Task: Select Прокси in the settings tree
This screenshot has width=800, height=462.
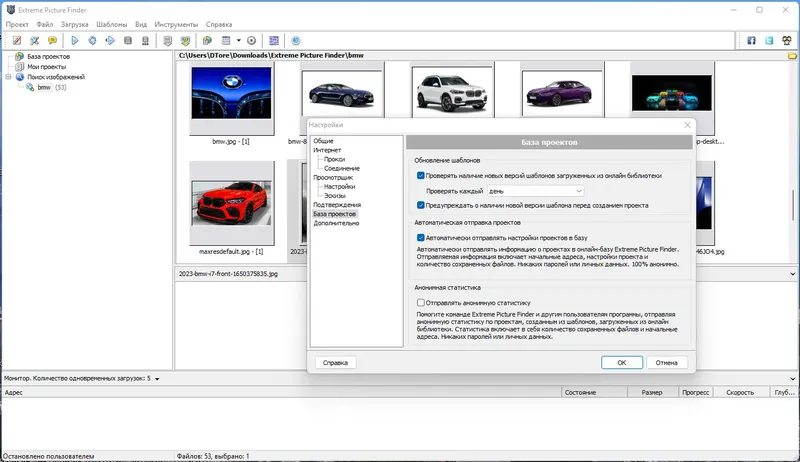Action: [x=335, y=159]
